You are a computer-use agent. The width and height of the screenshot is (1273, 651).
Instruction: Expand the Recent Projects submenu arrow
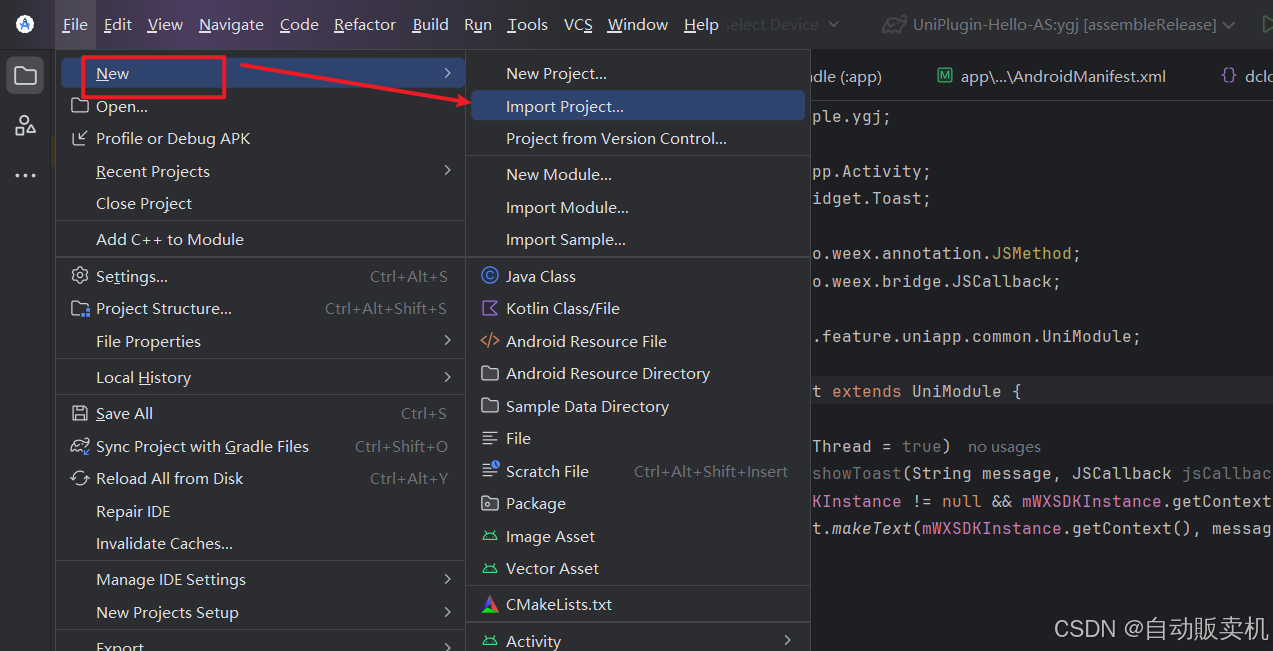click(x=447, y=171)
